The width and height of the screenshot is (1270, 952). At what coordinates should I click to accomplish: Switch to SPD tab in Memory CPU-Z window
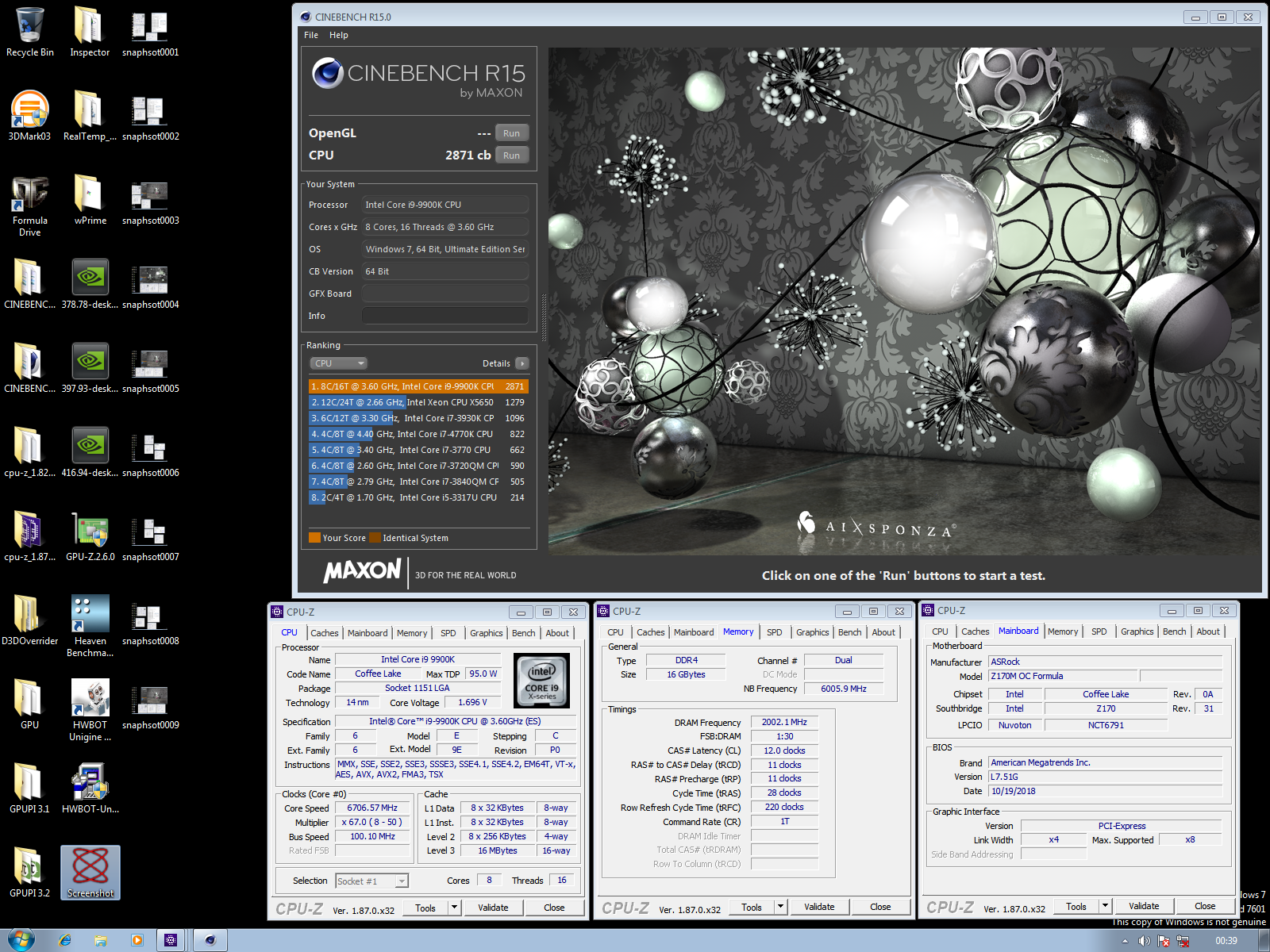tap(775, 632)
